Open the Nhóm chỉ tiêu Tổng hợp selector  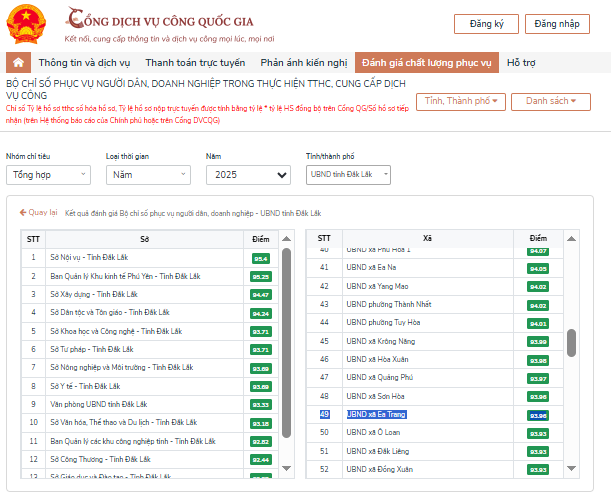click(x=47, y=175)
